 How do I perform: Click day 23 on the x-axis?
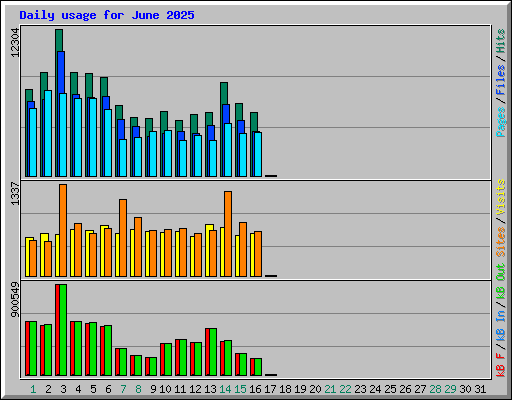click(360, 389)
